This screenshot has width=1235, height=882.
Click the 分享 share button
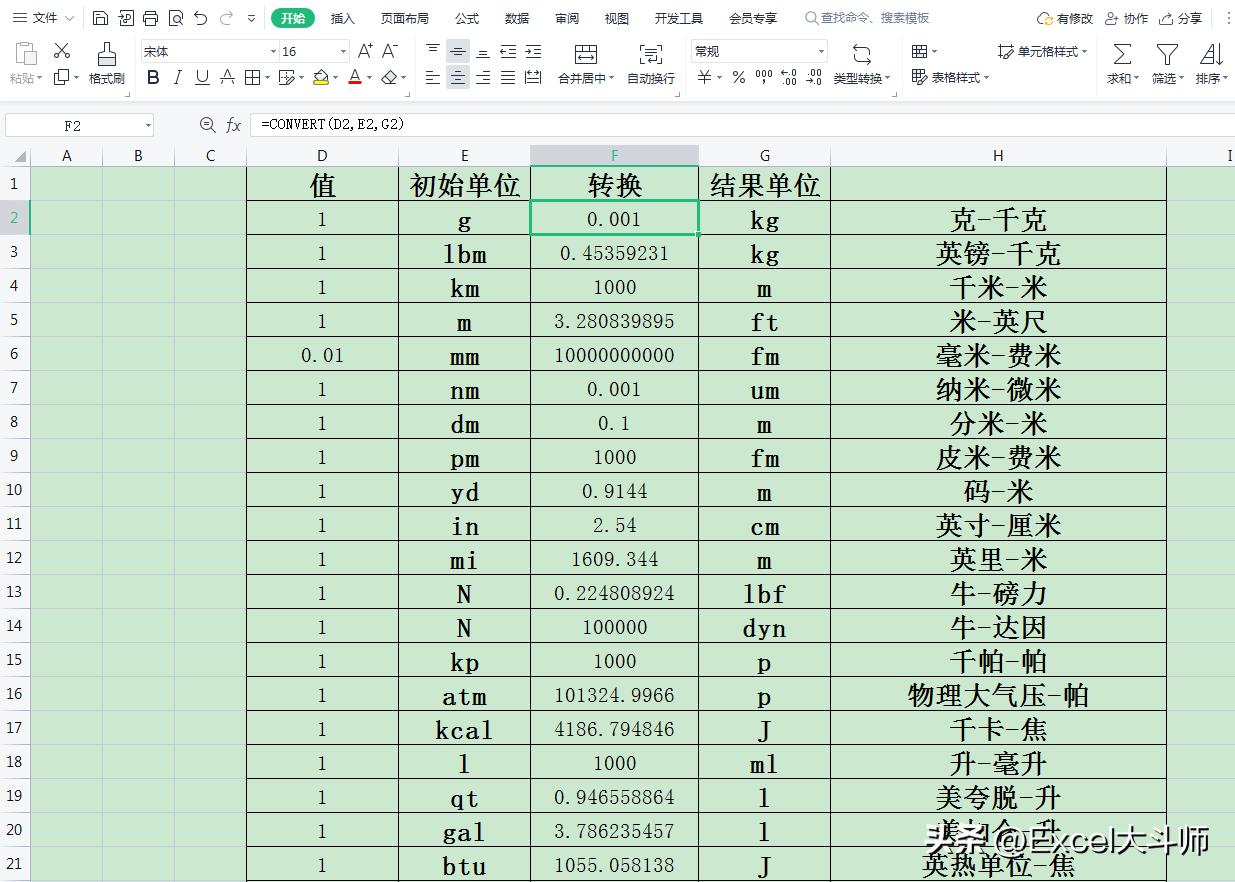click(x=1191, y=17)
